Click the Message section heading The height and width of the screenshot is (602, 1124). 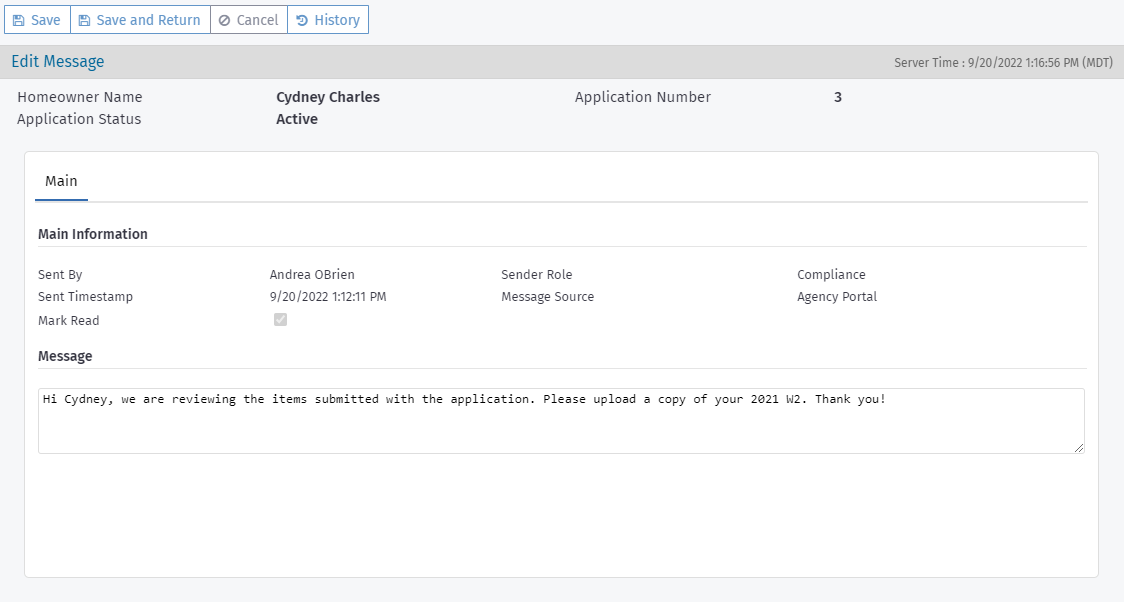click(x=65, y=356)
